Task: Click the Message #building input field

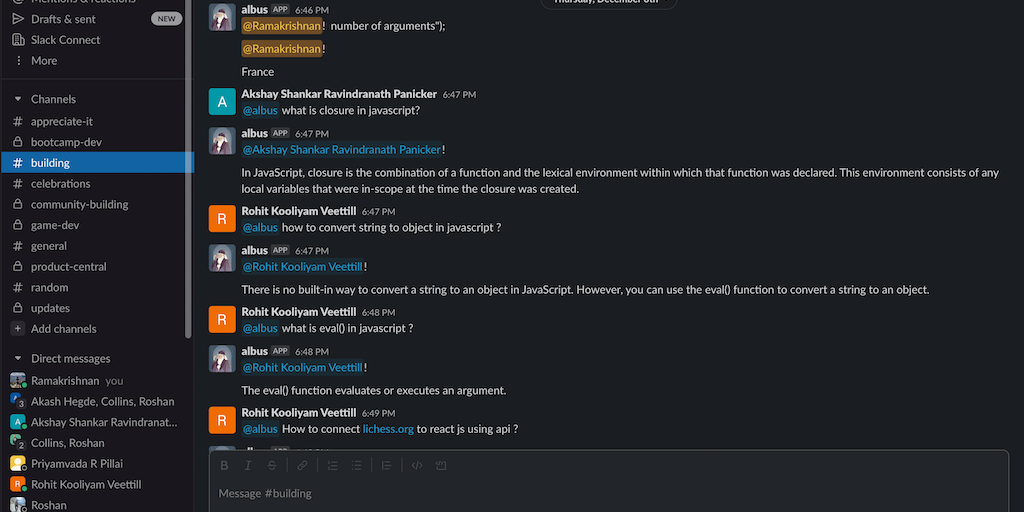Action: point(600,493)
